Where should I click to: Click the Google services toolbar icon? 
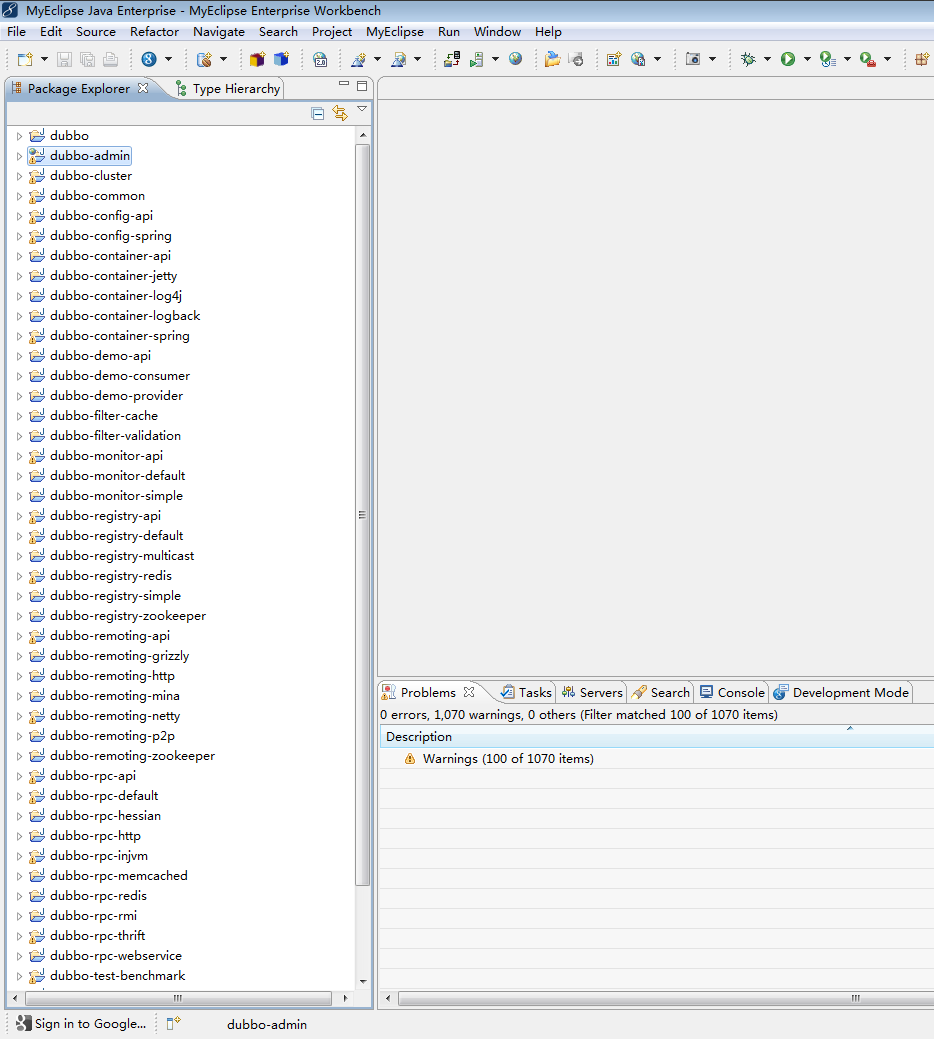pos(149,60)
